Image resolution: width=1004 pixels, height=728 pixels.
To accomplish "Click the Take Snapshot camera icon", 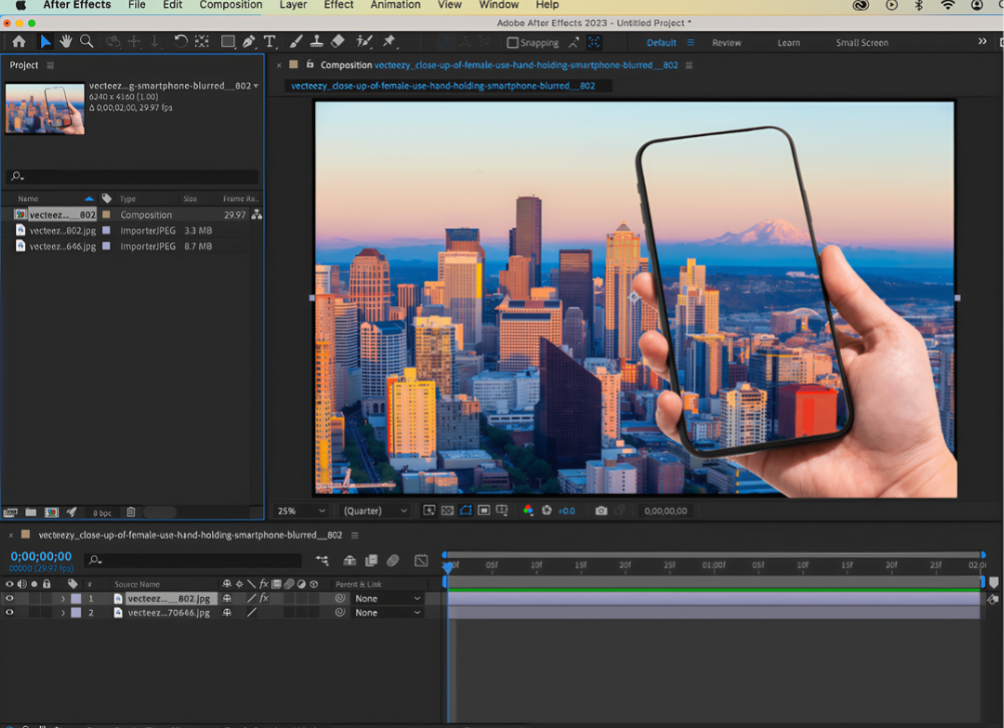I will click(600, 511).
